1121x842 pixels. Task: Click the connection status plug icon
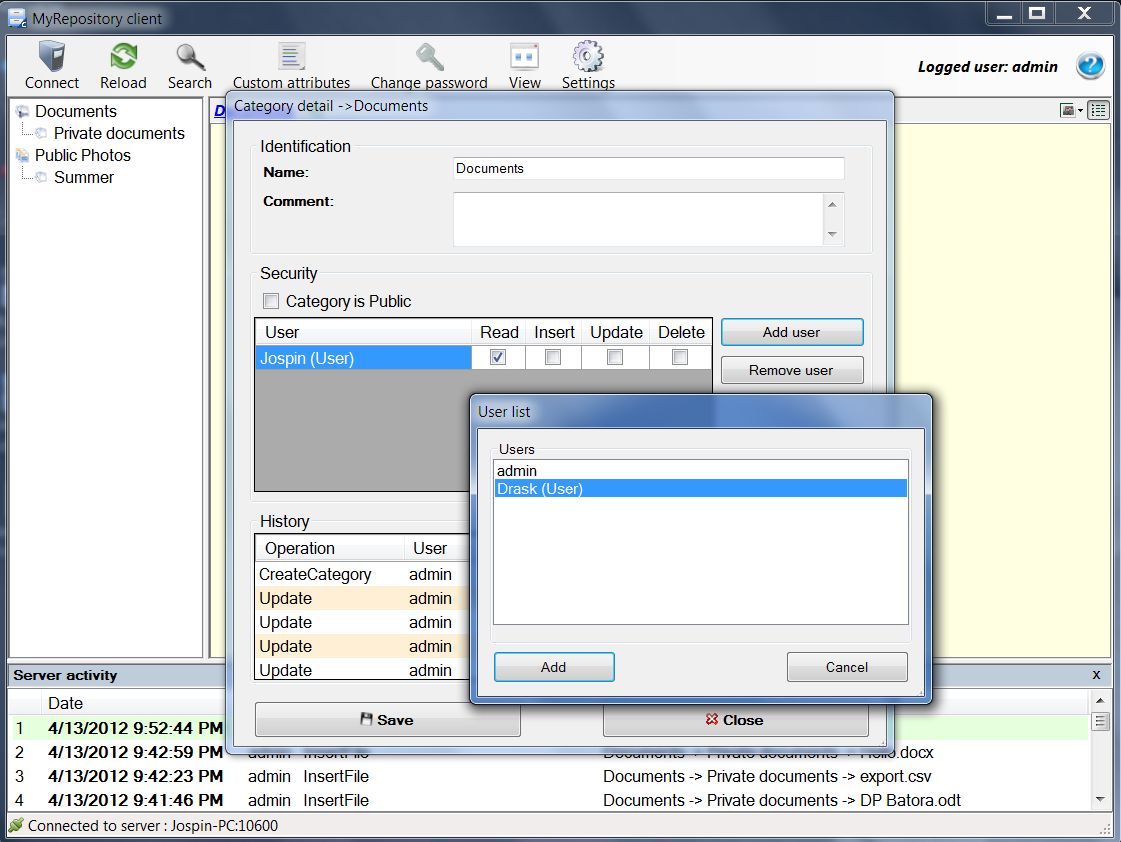(x=16, y=826)
